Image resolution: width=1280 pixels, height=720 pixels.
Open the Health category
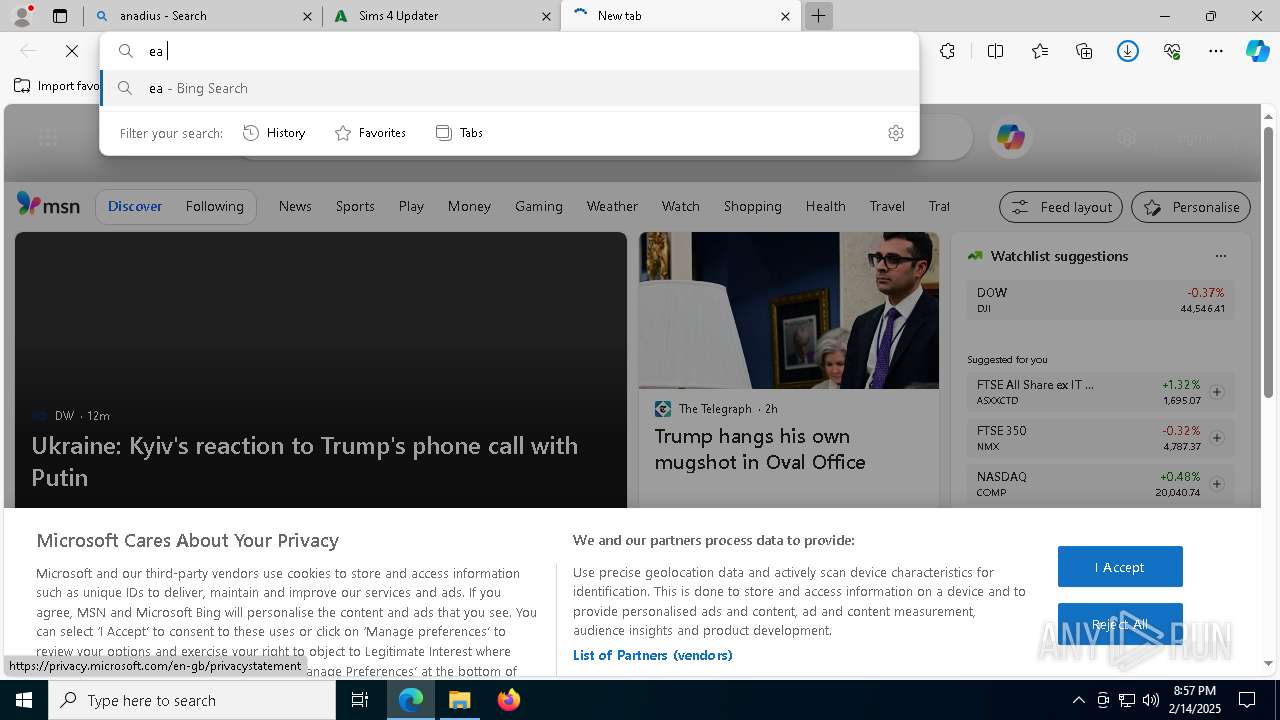tap(825, 206)
